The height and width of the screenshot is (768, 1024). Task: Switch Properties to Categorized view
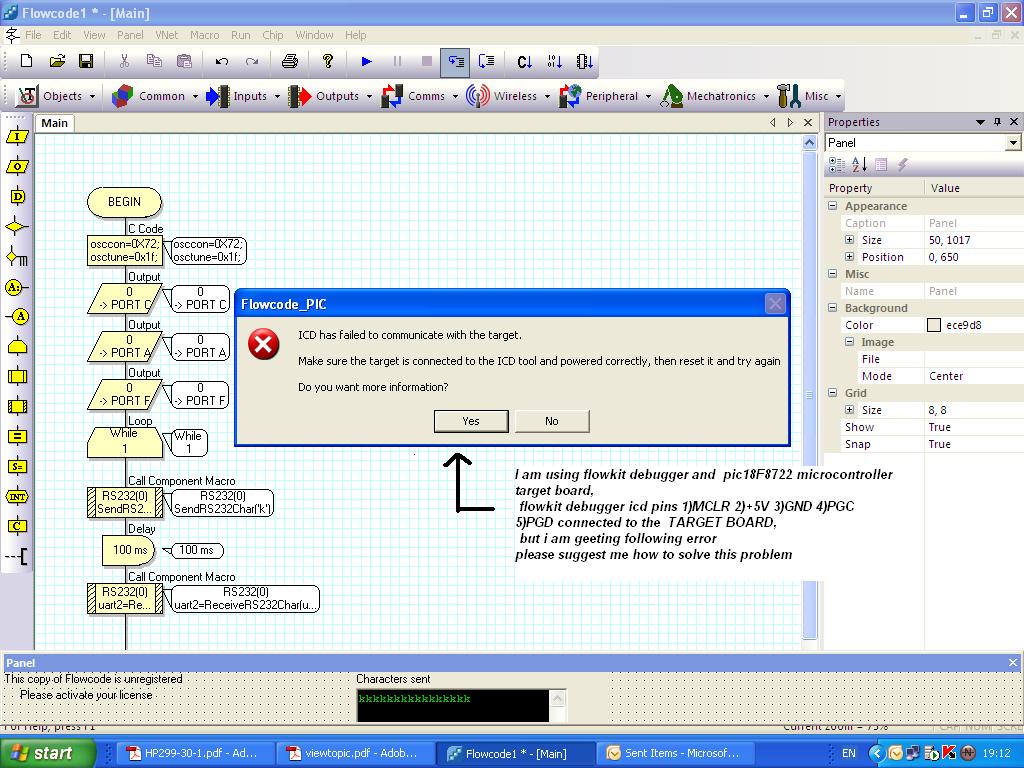[x=837, y=165]
